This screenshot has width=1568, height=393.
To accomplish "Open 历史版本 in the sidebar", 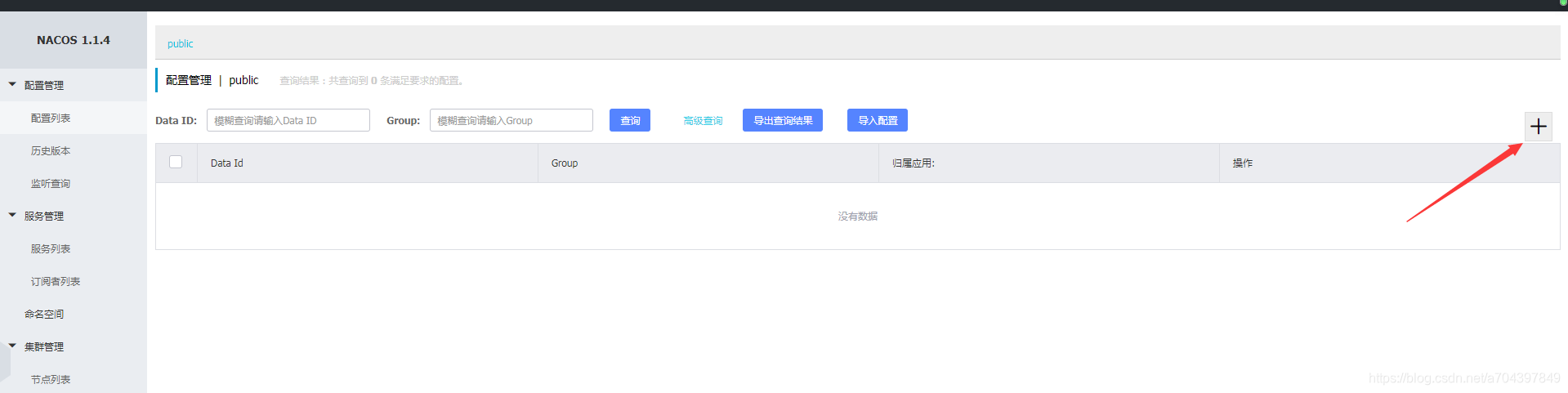I will pos(51,150).
